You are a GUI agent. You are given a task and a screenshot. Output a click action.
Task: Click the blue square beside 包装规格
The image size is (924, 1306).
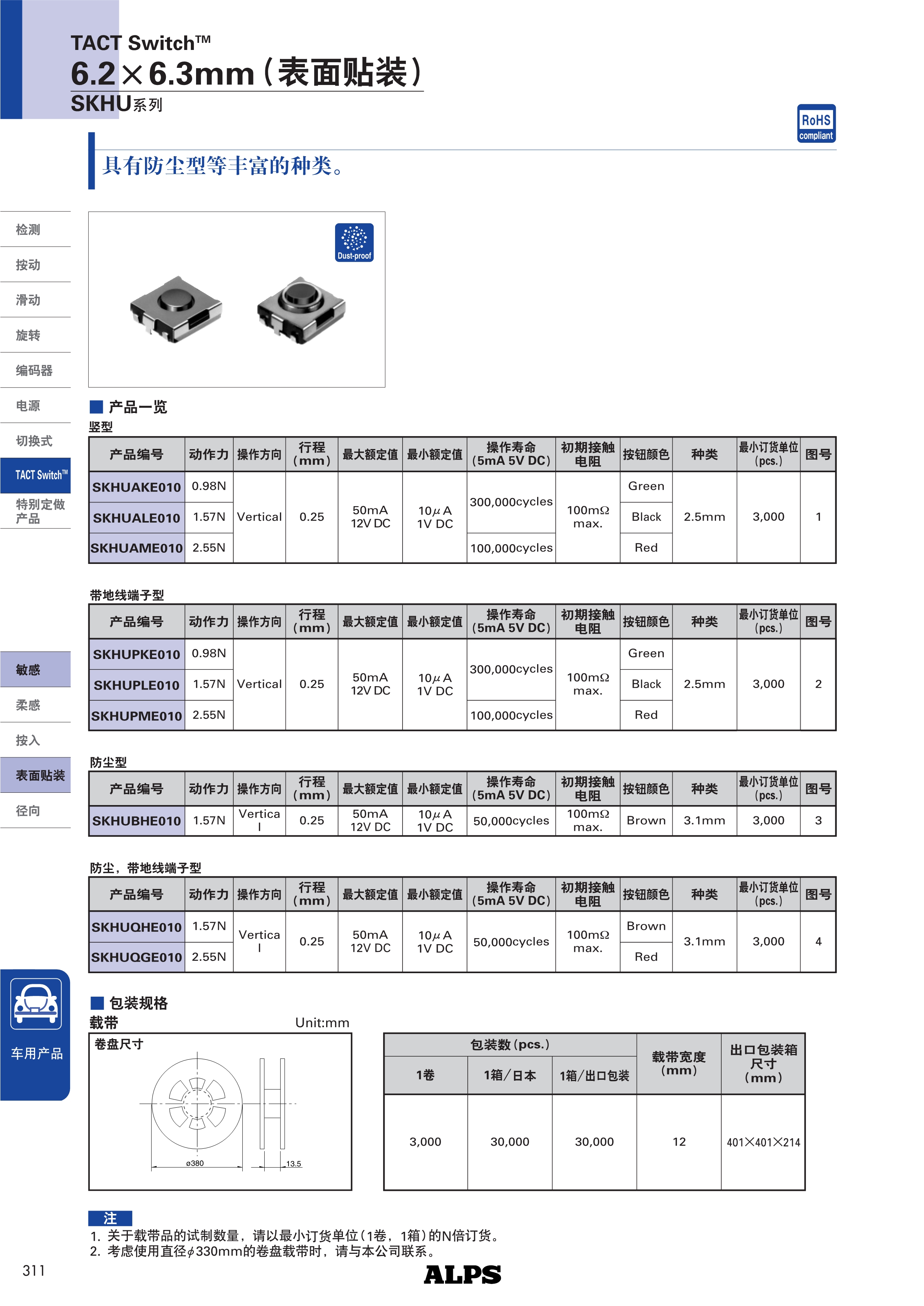(97, 1003)
